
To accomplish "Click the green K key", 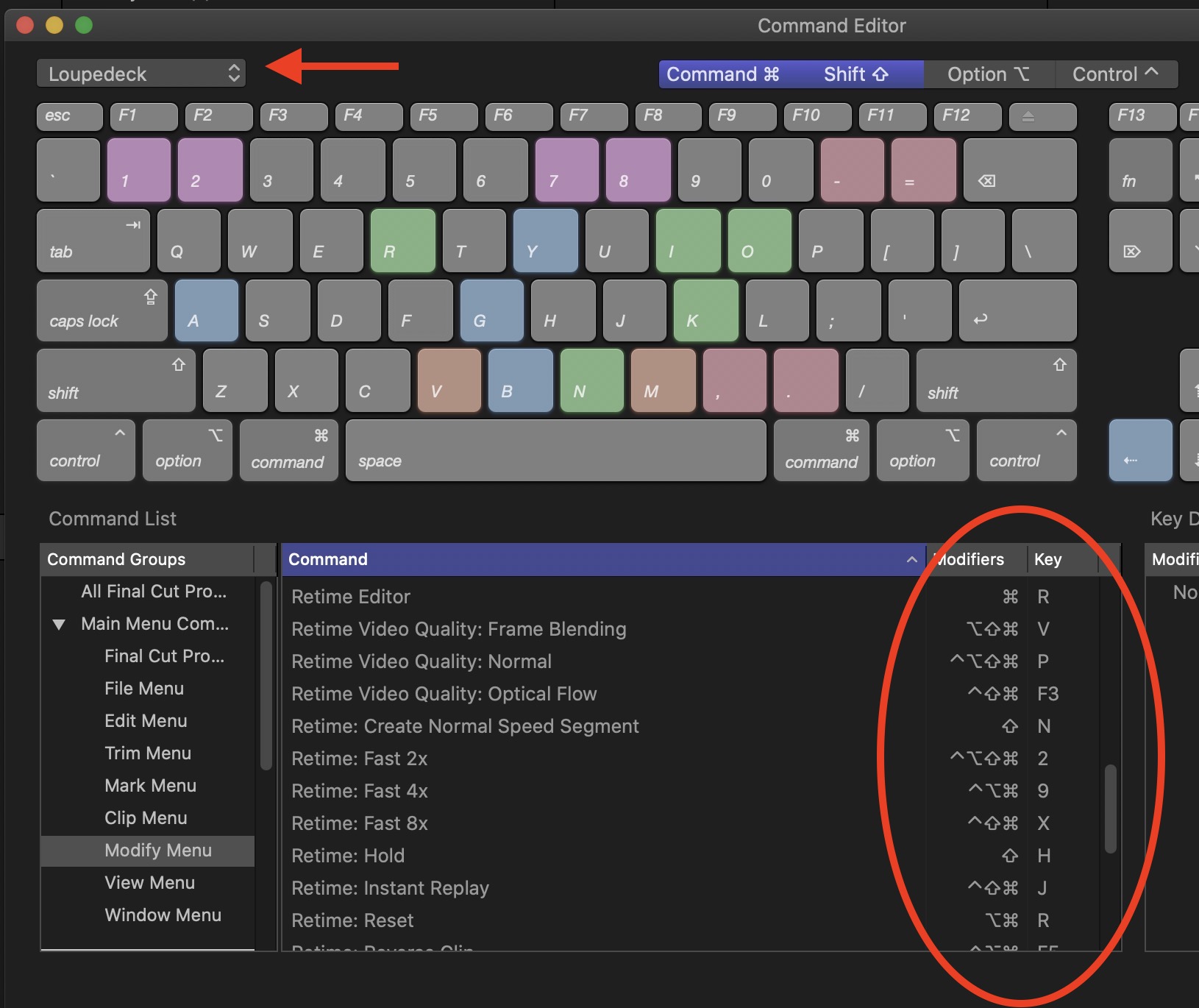I will 705,310.
